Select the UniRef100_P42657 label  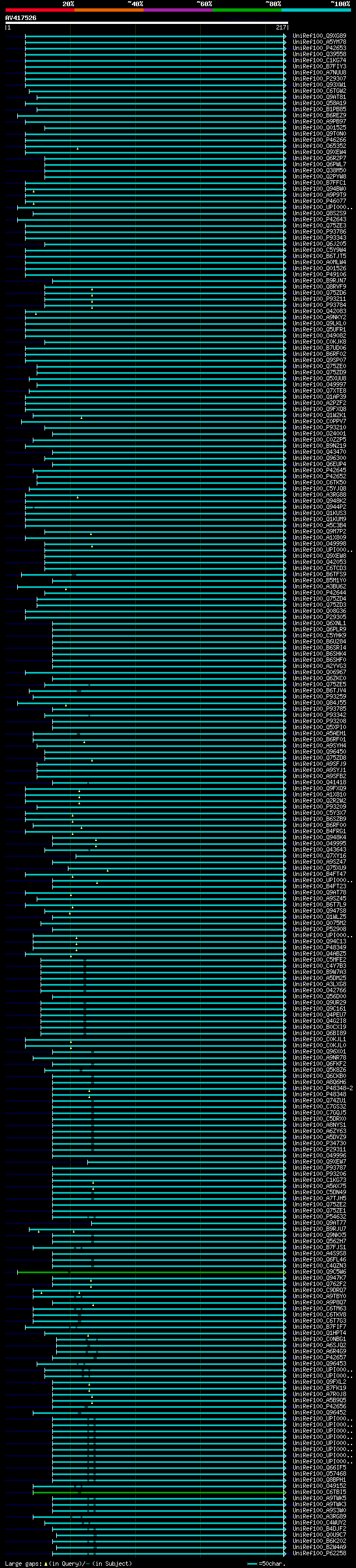319,1357
